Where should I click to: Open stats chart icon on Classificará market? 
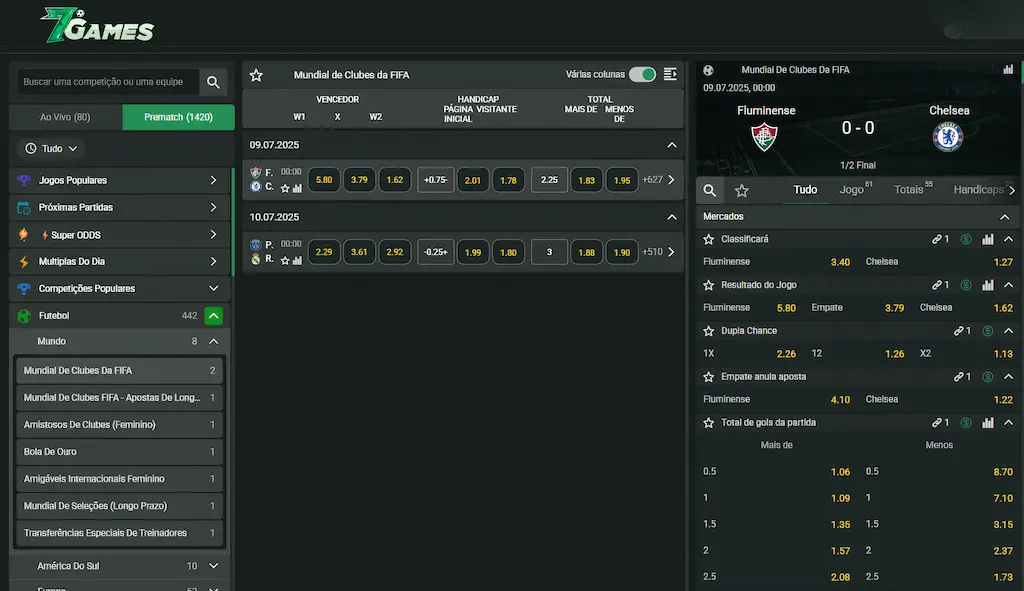987,239
